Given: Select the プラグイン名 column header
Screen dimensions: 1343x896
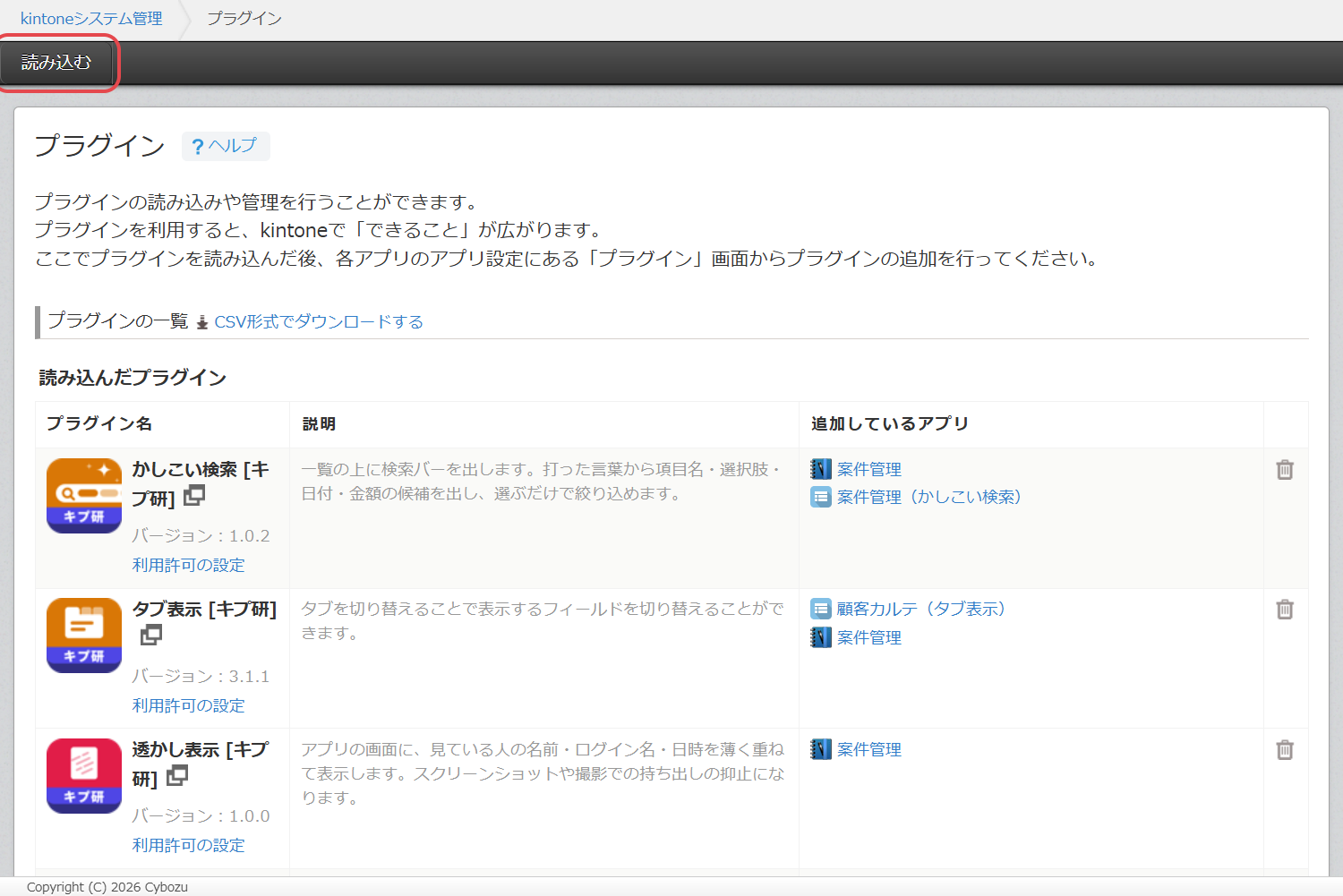Looking at the screenshot, I should click(x=99, y=423).
